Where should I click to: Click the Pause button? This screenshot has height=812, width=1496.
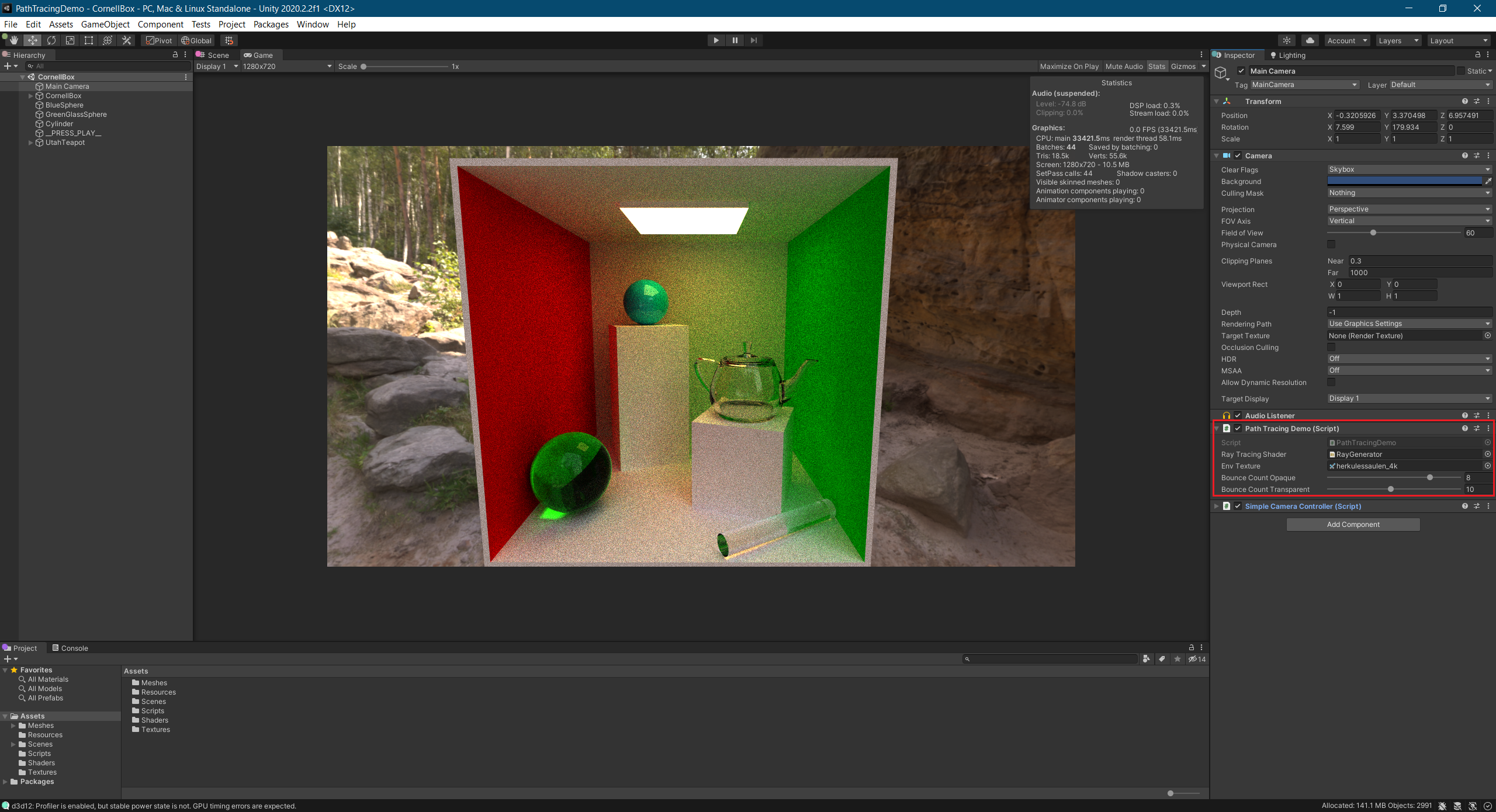(735, 40)
